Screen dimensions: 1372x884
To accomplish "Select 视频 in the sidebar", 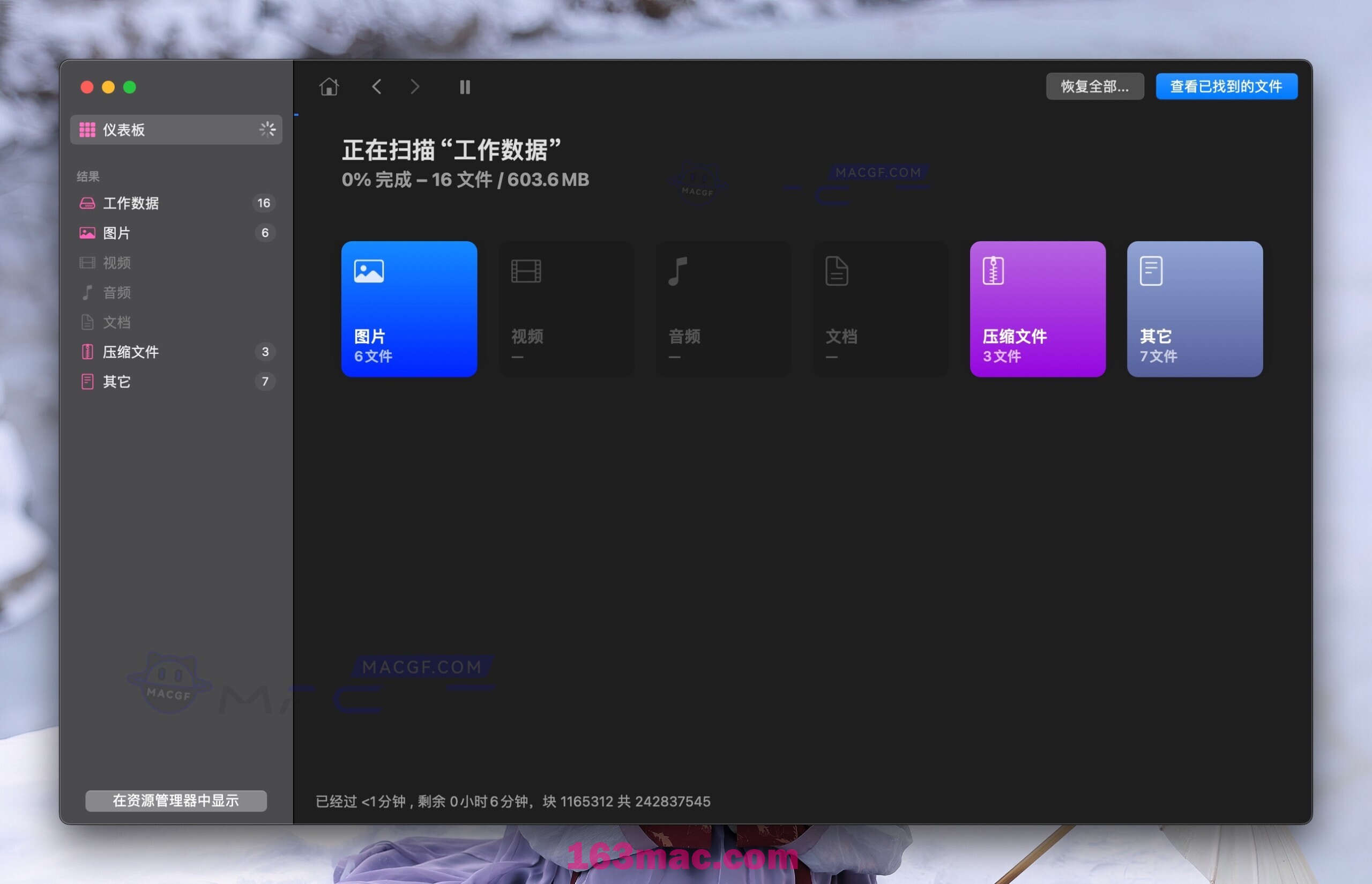I will click(176, 263).
